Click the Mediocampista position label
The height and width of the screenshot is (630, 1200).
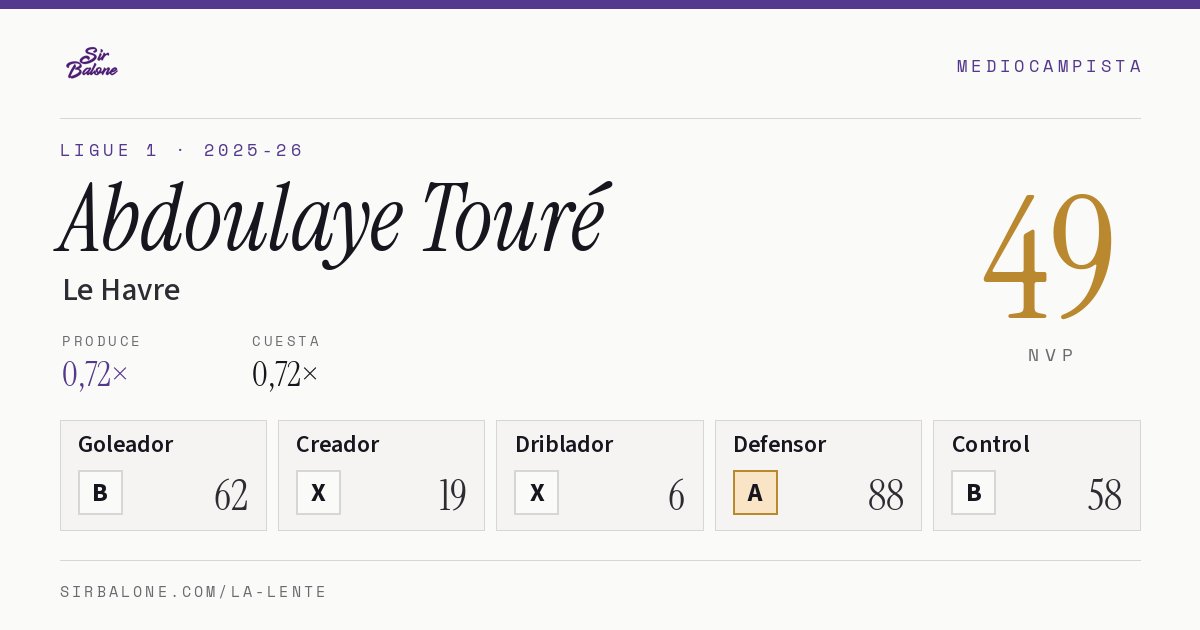pyautogui.click(x=1049, y=66)
